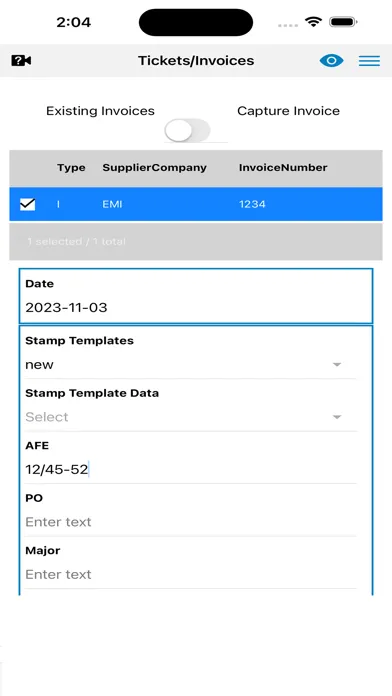Select invoice number 1234 cell
392x696 pixels.
[252, 204]
